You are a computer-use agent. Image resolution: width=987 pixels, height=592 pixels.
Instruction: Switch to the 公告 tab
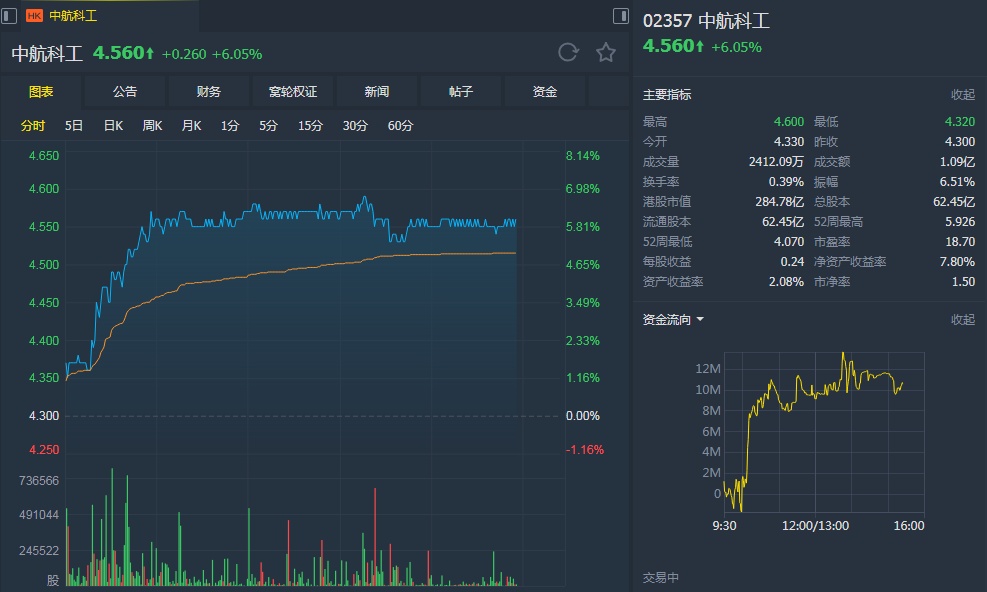point(125,92)
